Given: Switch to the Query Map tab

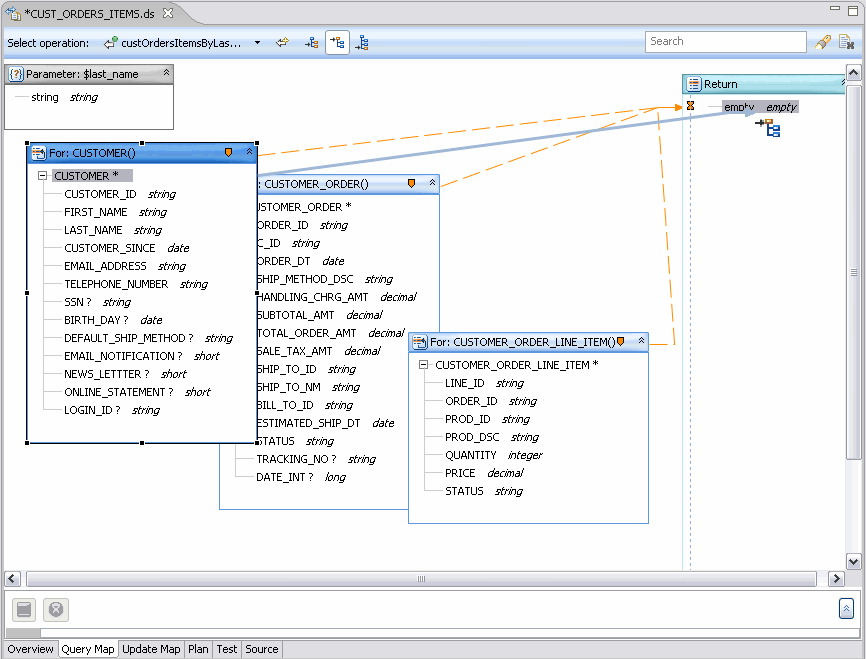Looking at the screenshot, I should [x=88, y=649].
